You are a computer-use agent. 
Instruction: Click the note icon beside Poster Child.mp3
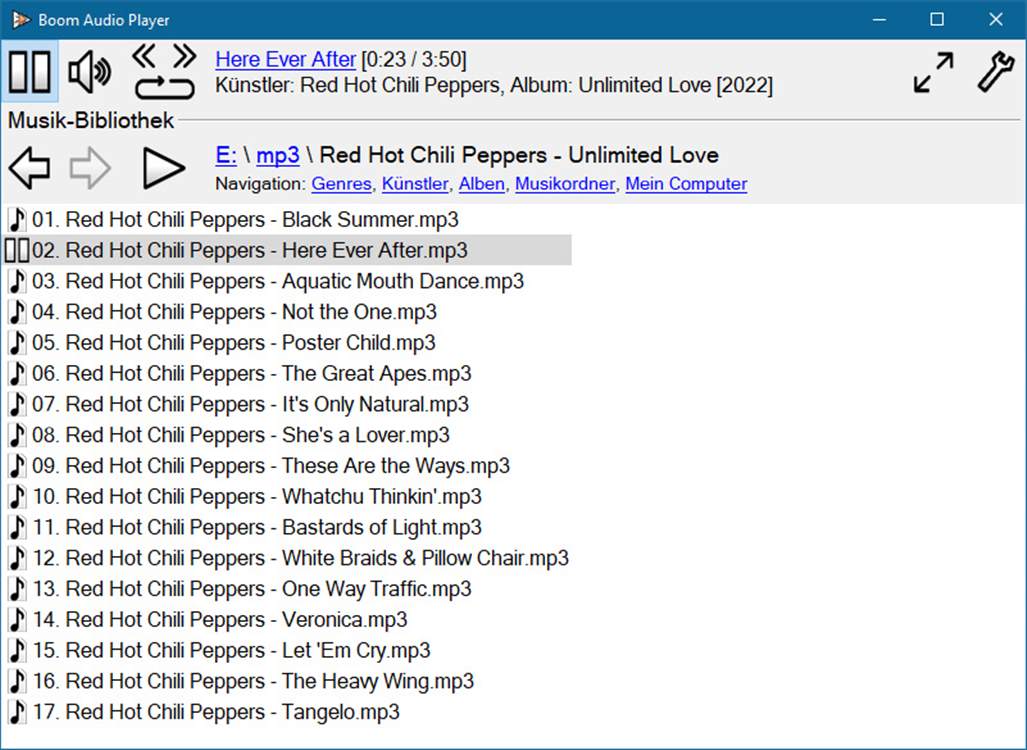click(x=18, y=343)
